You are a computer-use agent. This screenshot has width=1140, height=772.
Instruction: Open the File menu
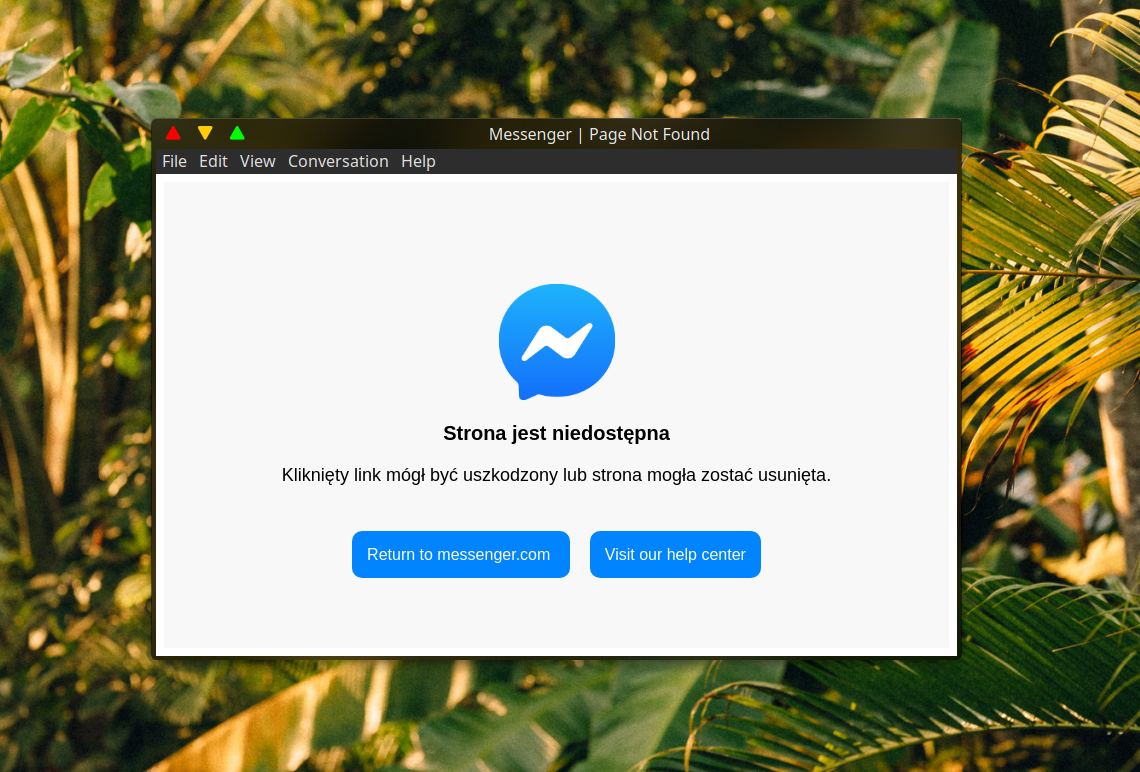(174, 161)
